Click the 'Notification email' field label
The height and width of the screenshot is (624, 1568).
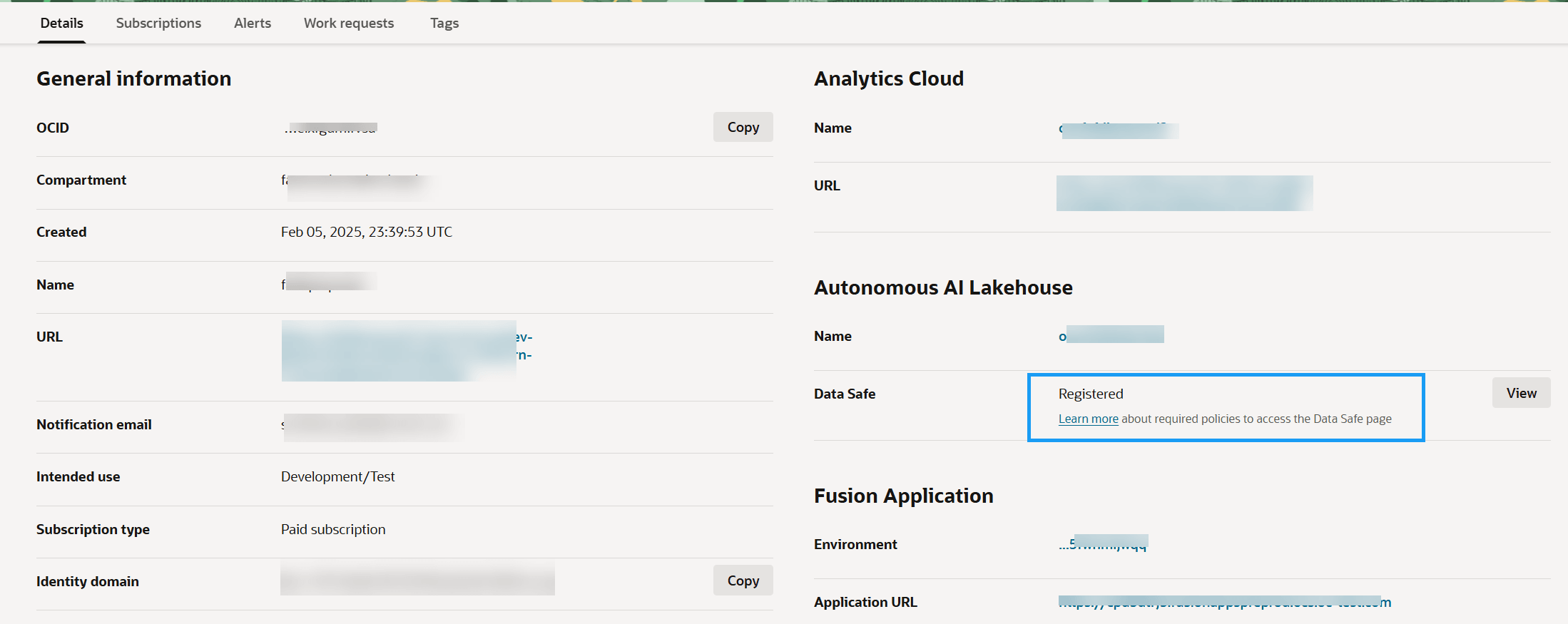click(94, 424)
